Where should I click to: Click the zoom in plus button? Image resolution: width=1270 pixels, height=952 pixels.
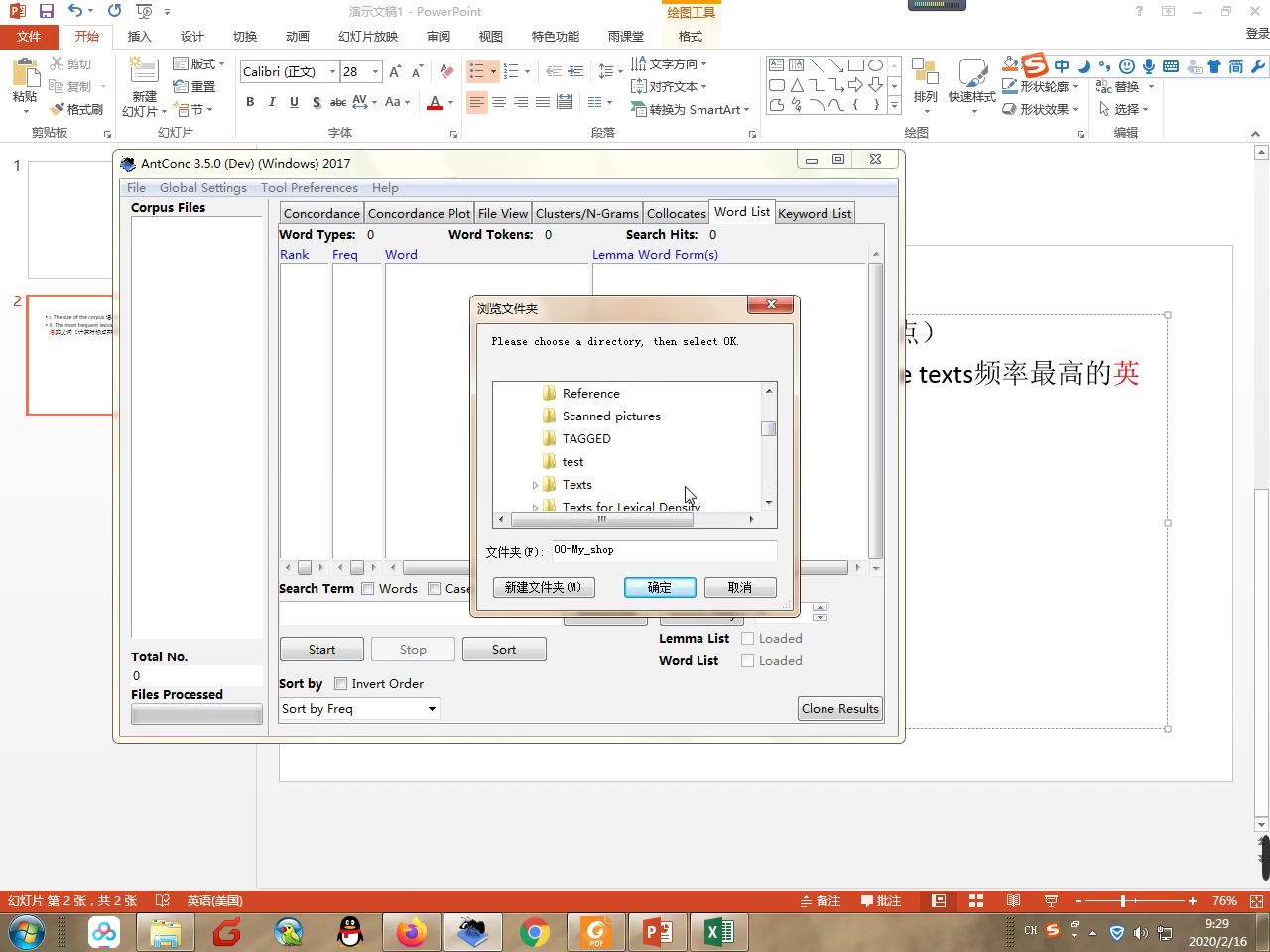click(x=1193, y=901)
